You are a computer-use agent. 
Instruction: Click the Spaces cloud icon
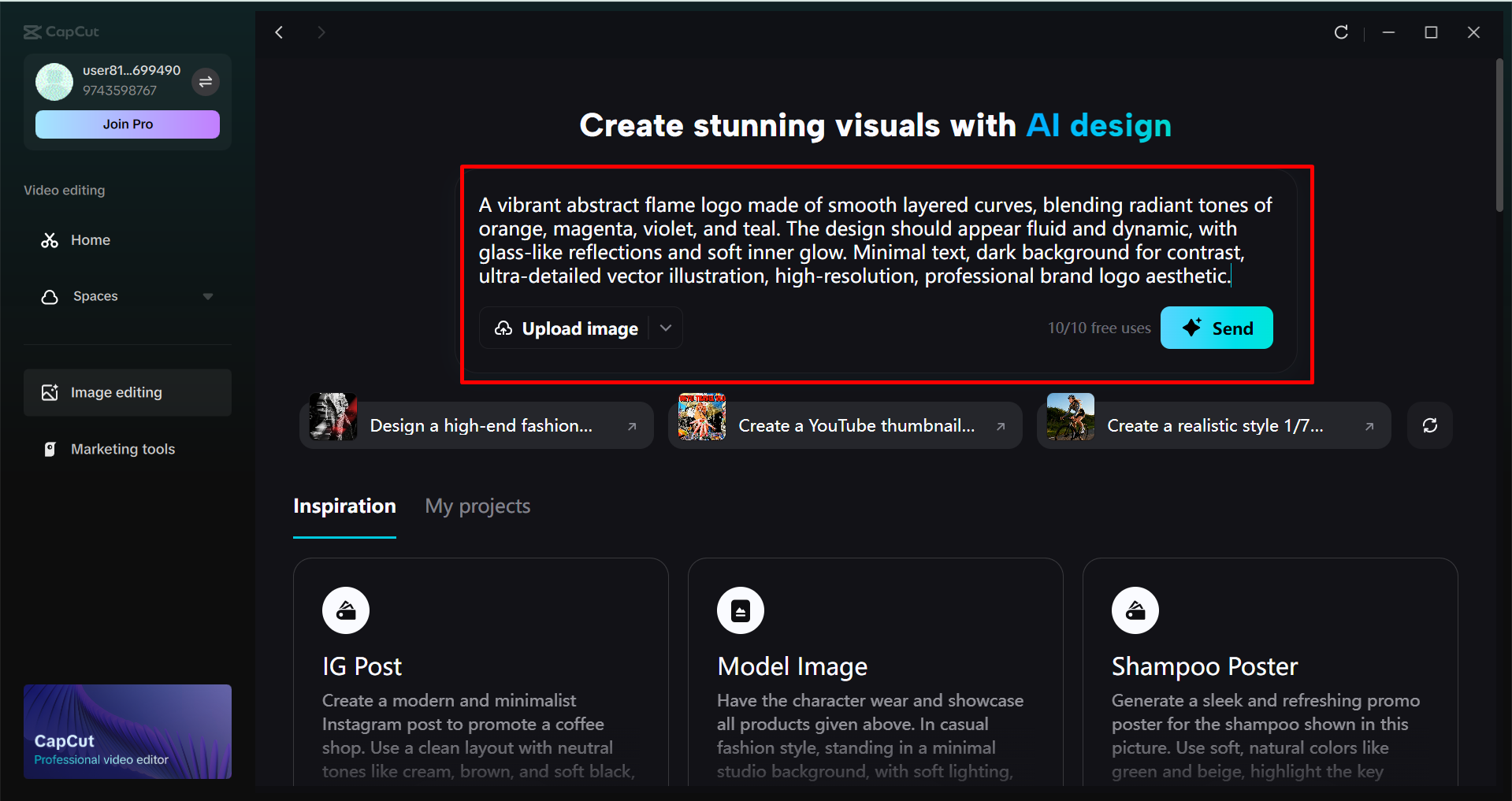[50, 297]
